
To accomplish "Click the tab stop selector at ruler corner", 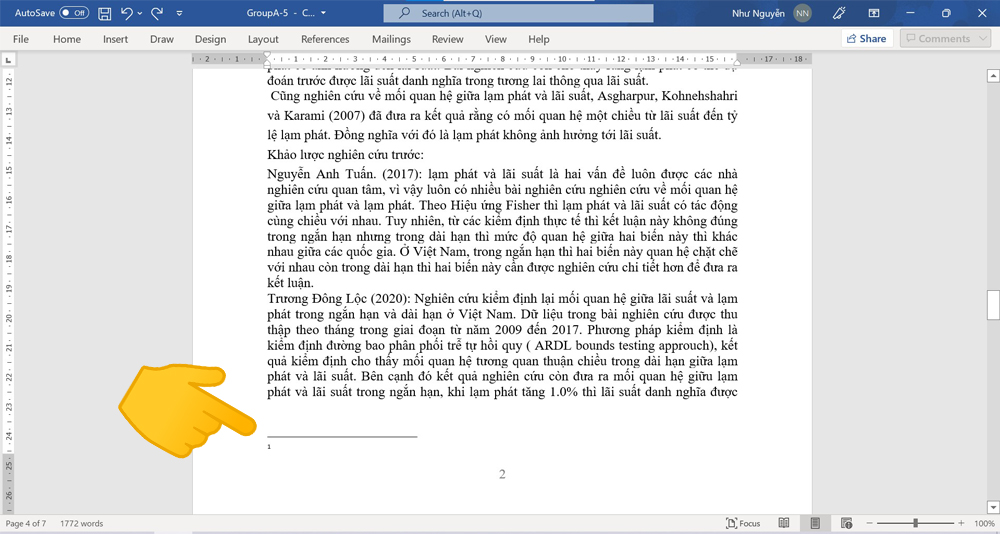I will coord(8,59).
